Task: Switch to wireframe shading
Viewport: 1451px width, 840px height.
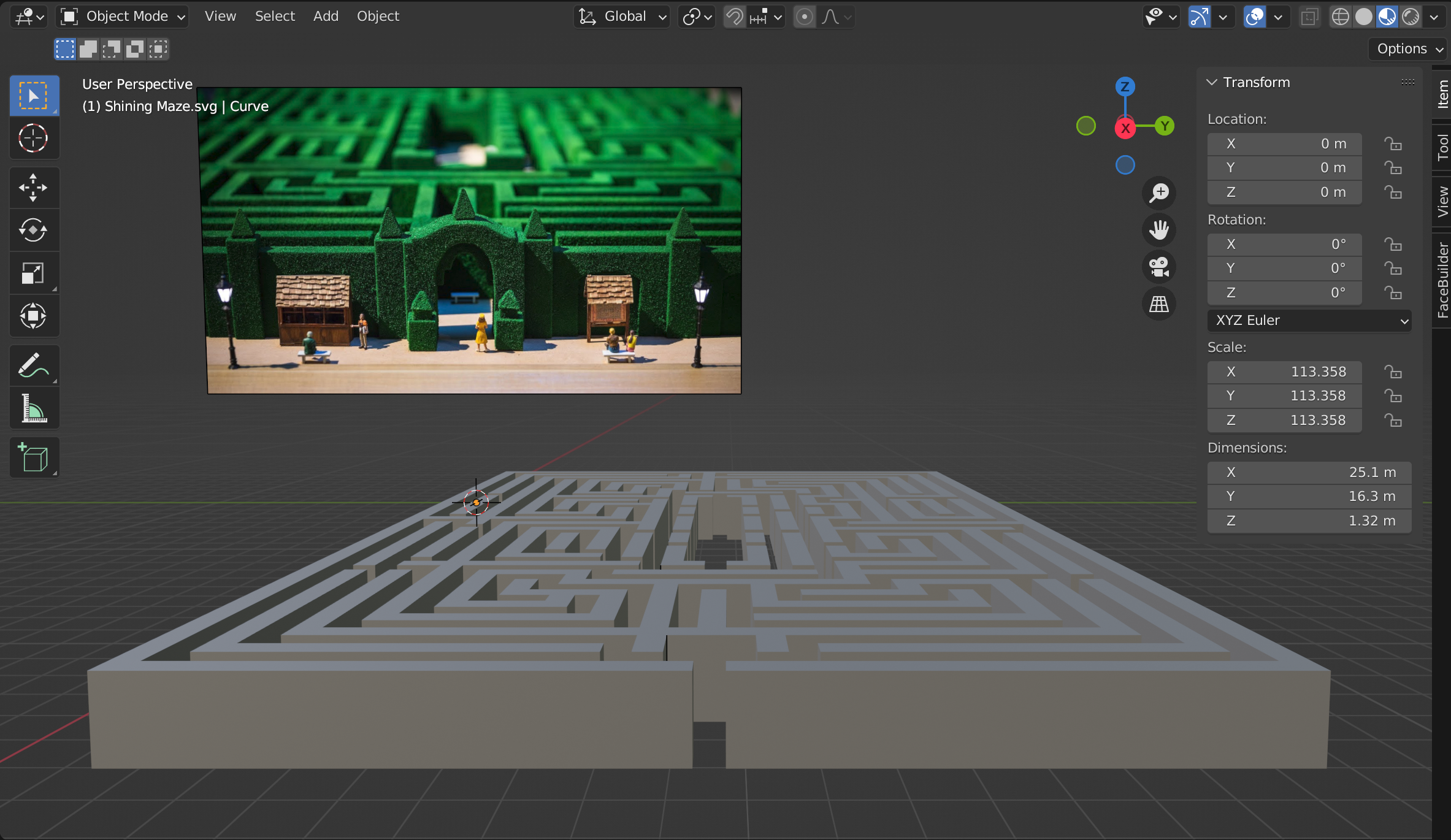Action: point(1341,17)
